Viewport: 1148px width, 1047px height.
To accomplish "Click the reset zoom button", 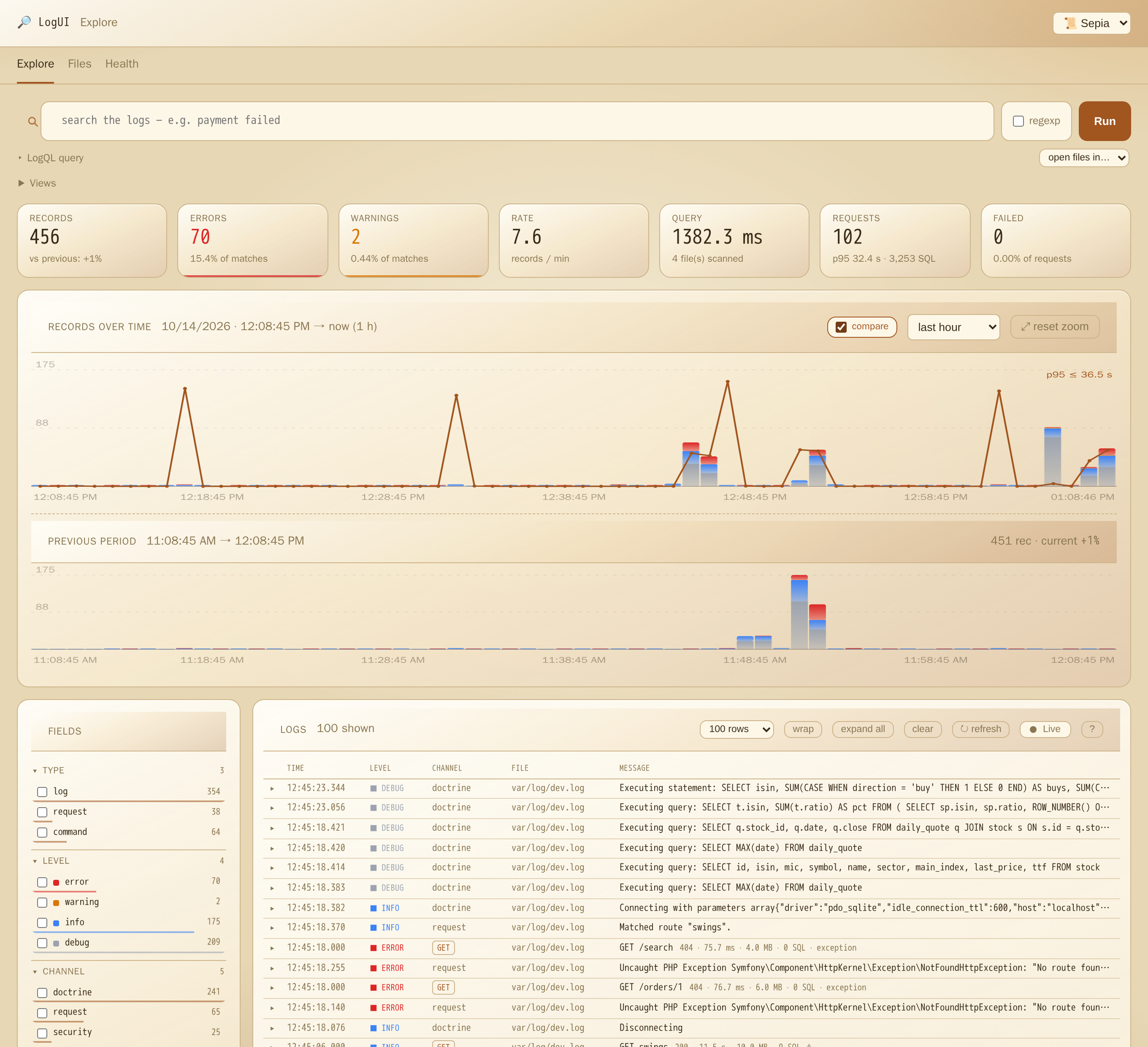I will point(1055,327).
